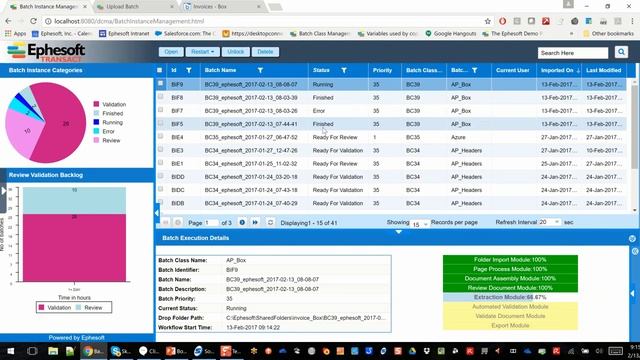Open the Batch Class column filter icon

[475, 70]
